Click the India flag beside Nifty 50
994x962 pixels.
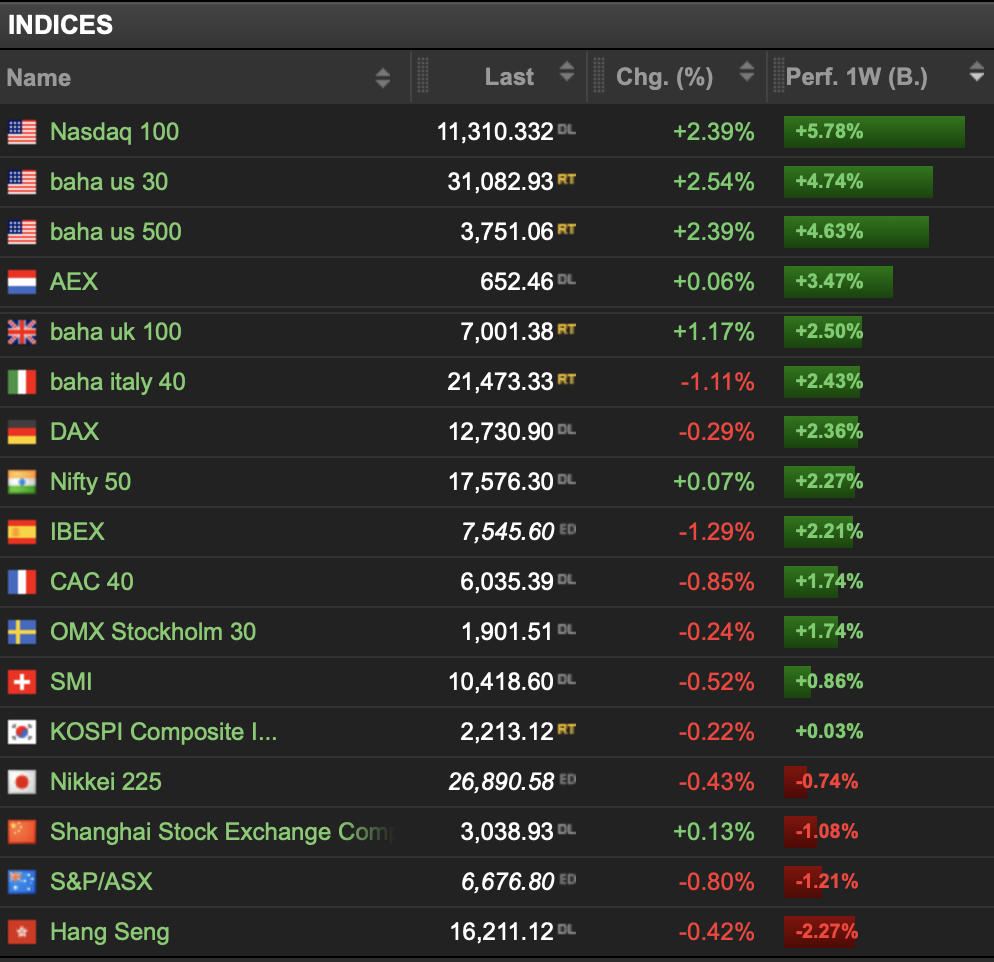22,482
